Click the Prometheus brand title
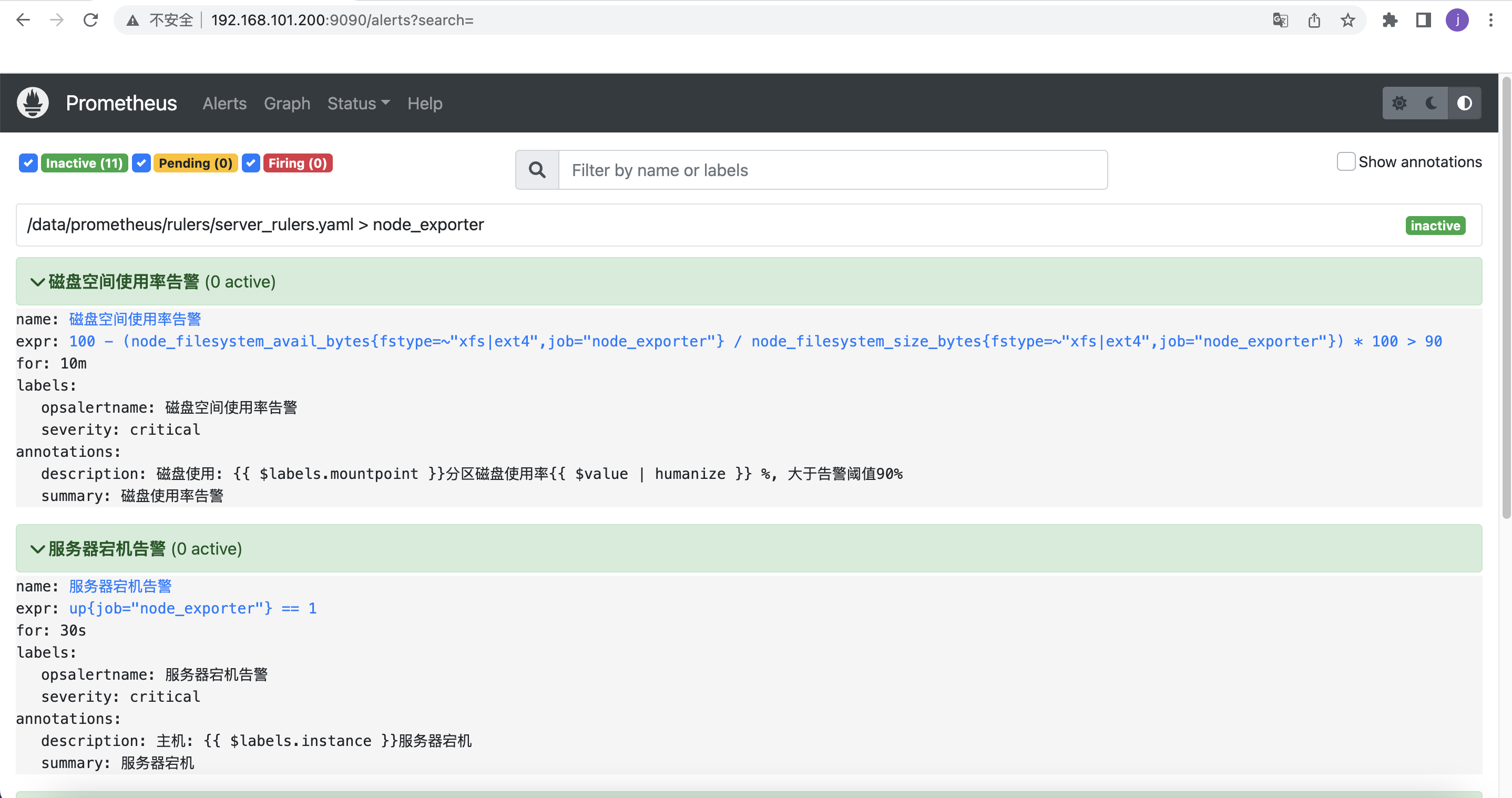 pos(121,103)
